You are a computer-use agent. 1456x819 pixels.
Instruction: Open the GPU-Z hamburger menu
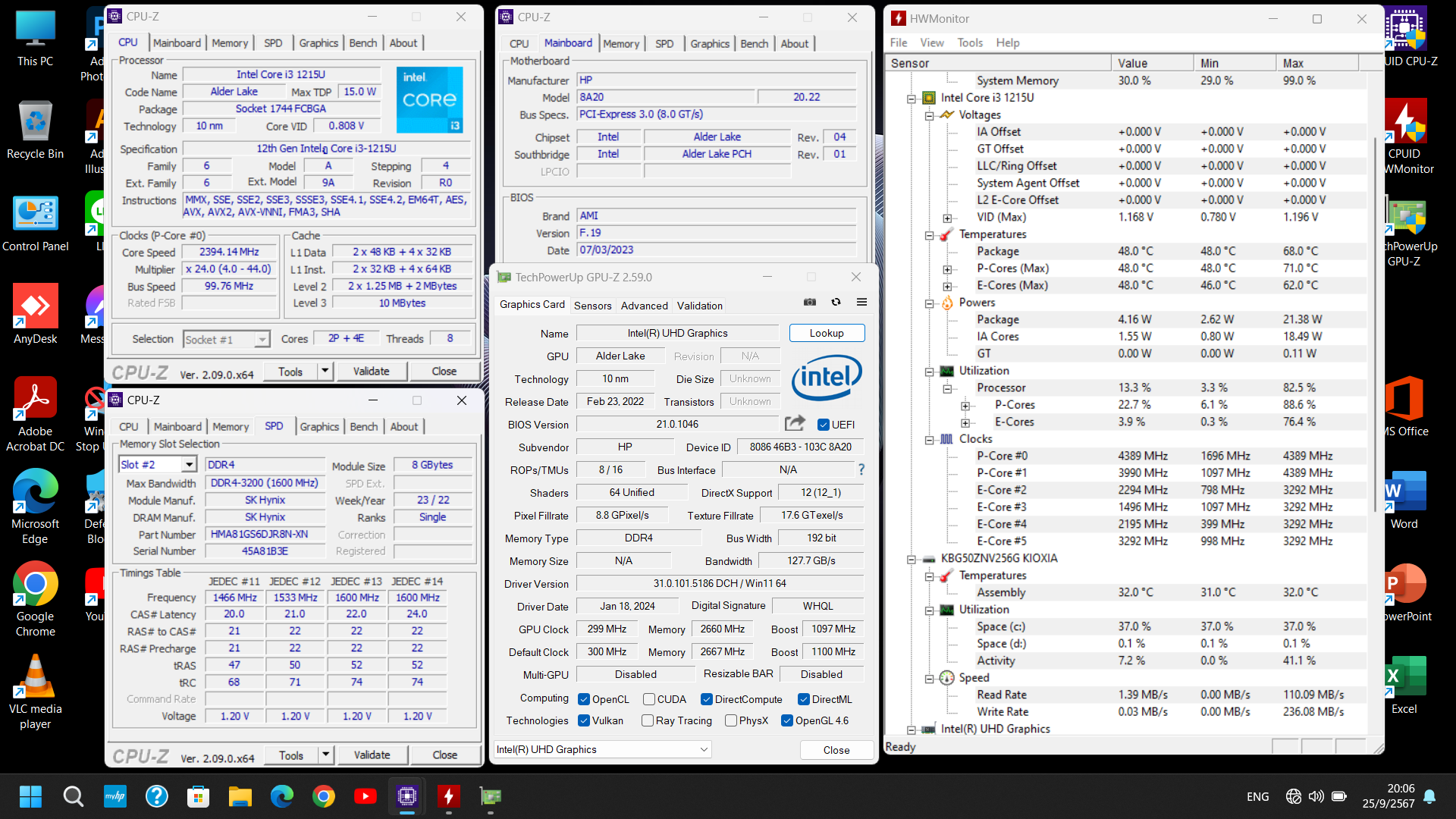[x=861, y=302]
